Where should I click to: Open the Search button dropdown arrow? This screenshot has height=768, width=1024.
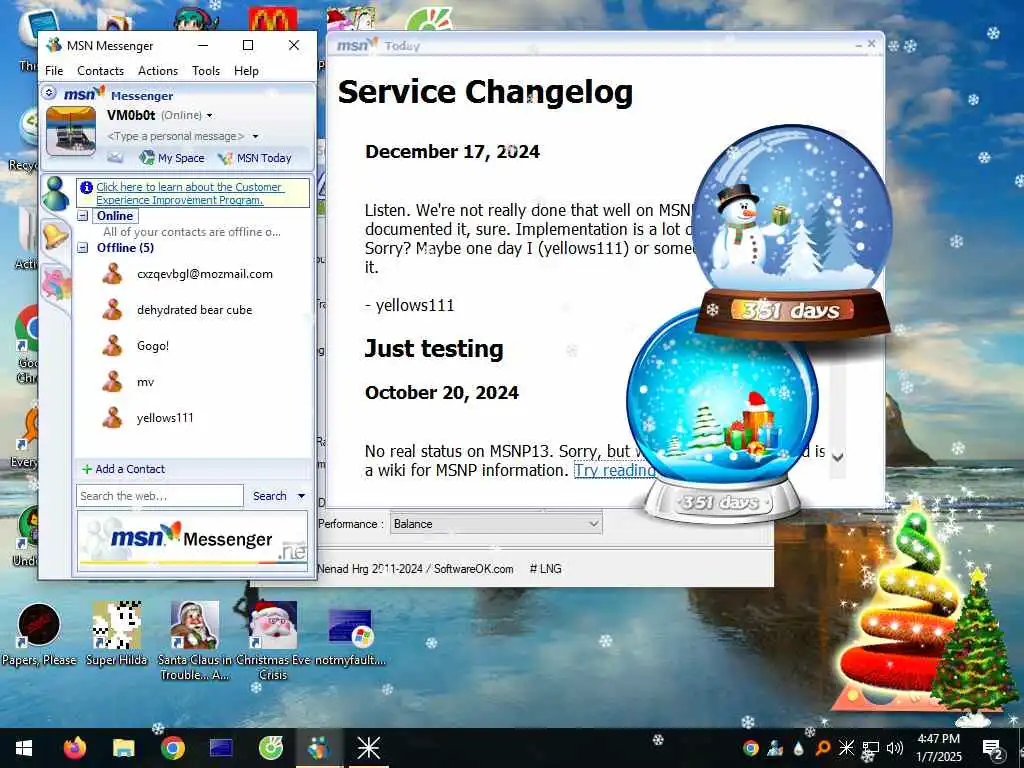302,496
